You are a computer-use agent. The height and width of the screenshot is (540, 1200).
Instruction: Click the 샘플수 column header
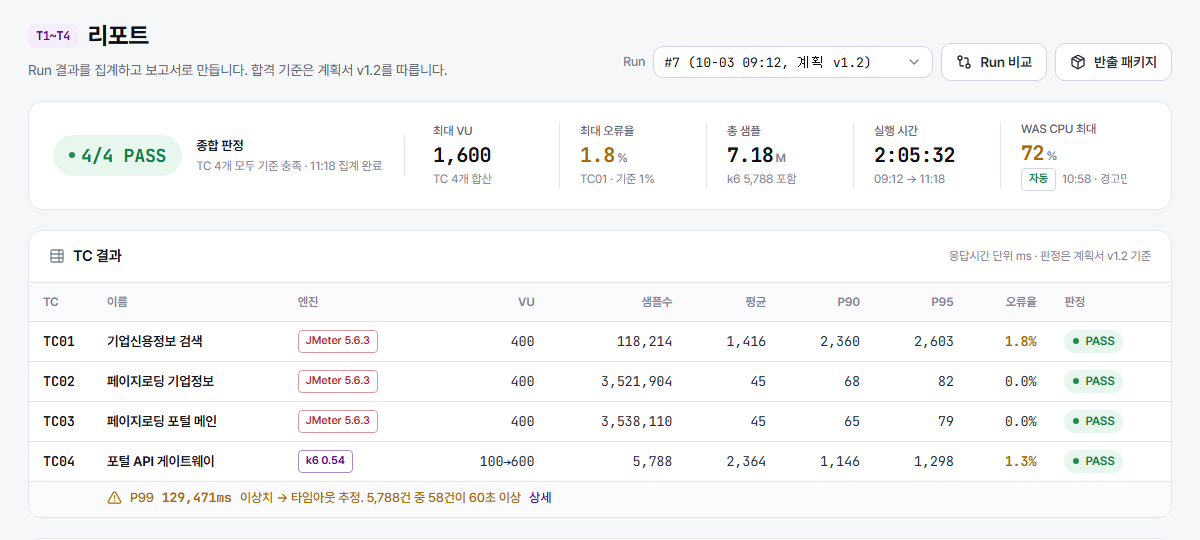(x=656, y=302)
